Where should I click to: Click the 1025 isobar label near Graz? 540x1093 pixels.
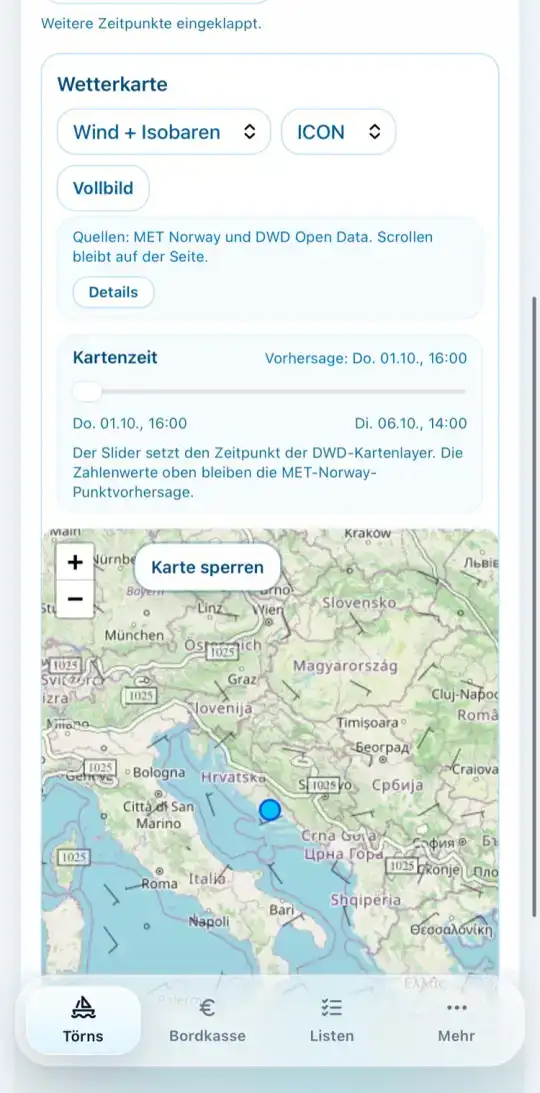click(222, 651)
